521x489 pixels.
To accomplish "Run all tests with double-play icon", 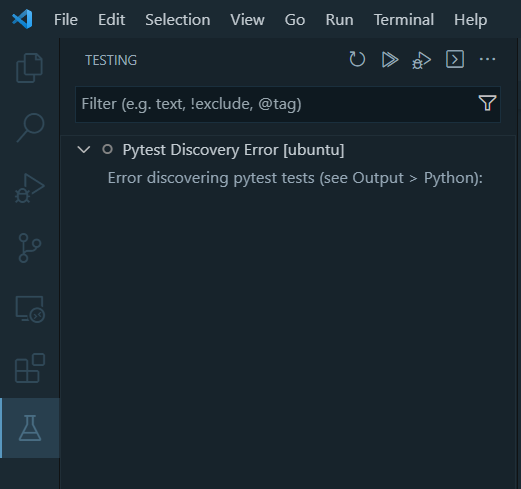I will point(390,59).
